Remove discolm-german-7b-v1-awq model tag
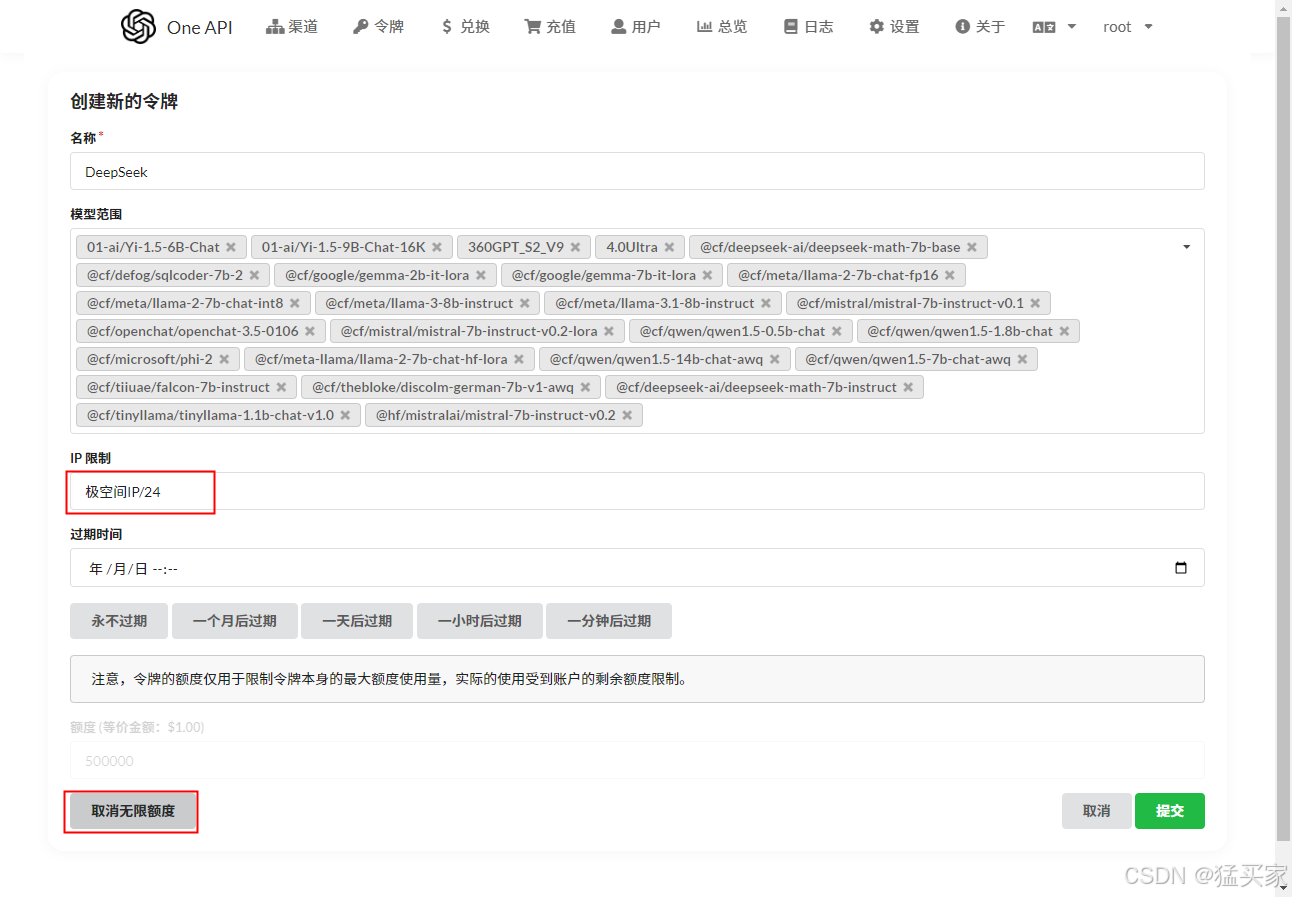The width and height of the screenshot is (1292, 897). click(x=585, y=387)
